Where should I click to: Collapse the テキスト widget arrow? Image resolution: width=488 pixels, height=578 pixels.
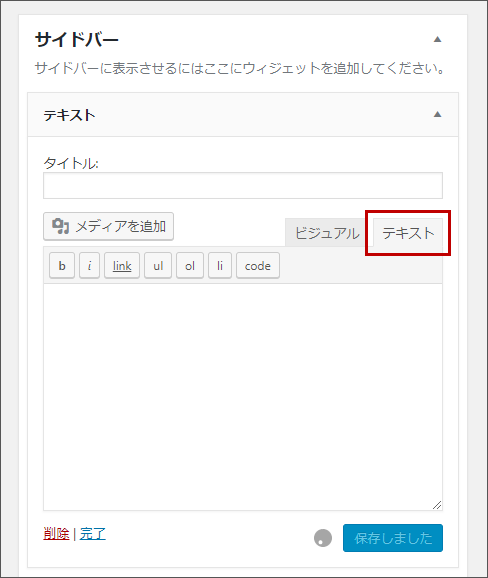(x=438, y=114)
